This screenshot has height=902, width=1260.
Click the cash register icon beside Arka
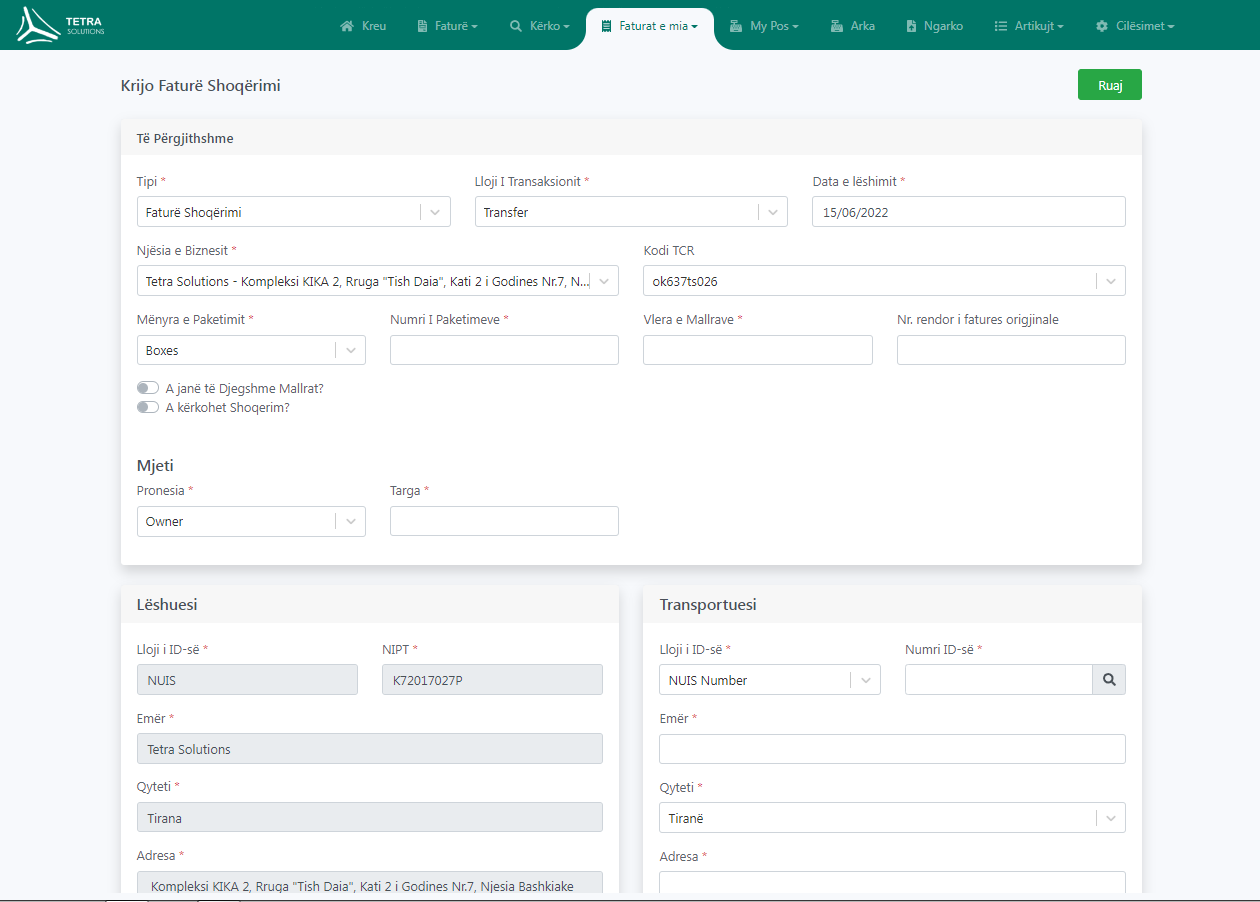tap(837, 26)
